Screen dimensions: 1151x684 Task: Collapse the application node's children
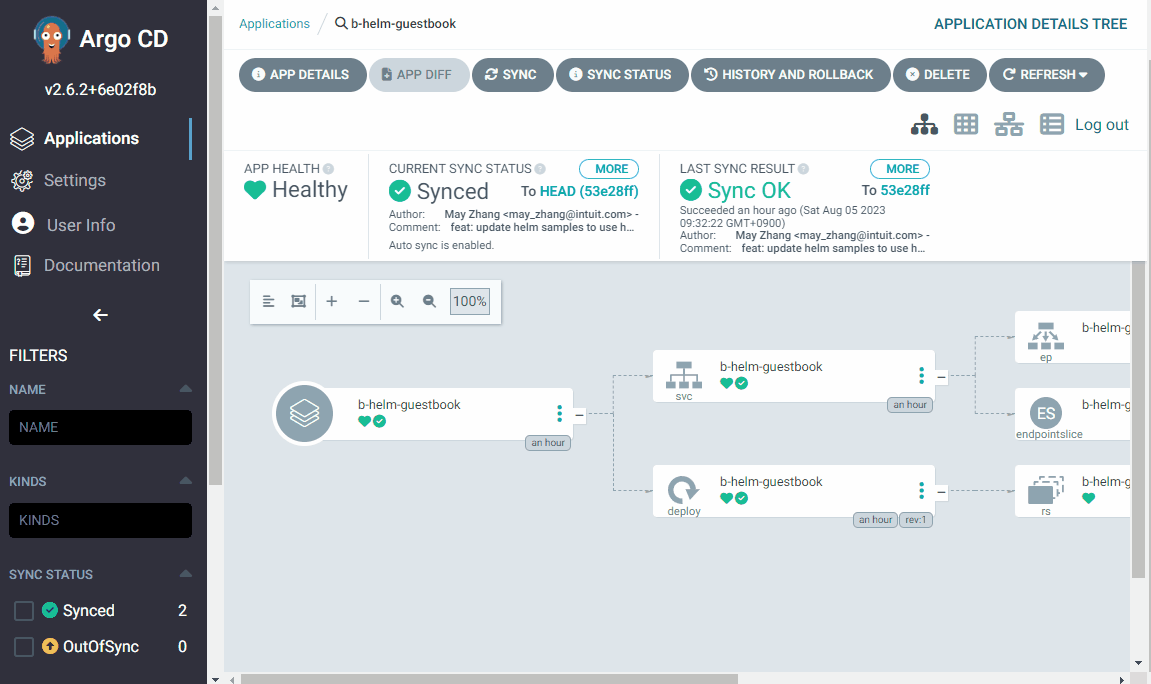pyautogui.click(x=579, y=415)
